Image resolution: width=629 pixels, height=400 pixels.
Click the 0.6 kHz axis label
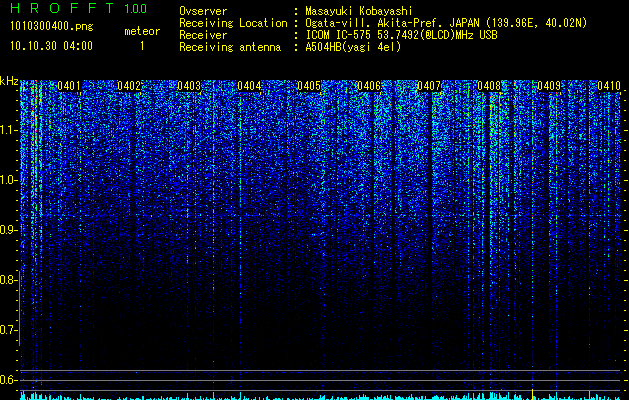8,380
